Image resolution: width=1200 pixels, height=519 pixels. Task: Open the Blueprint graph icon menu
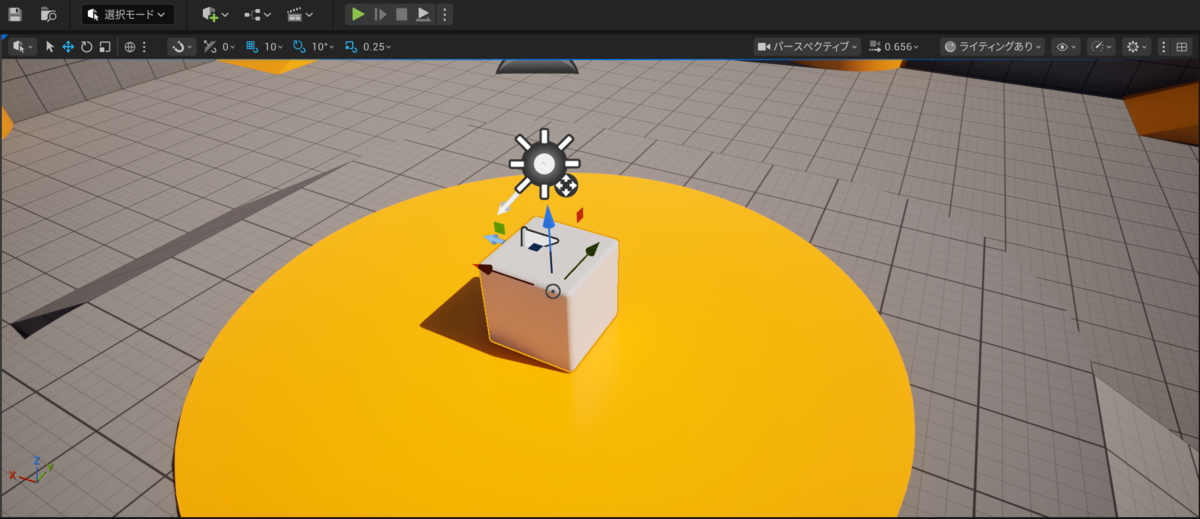257,14
